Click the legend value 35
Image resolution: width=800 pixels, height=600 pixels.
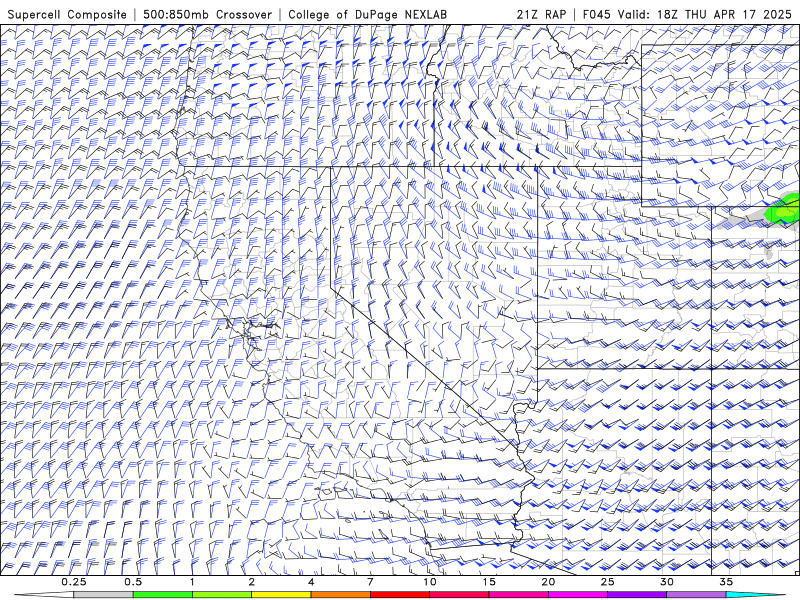(x=726, y=582)
